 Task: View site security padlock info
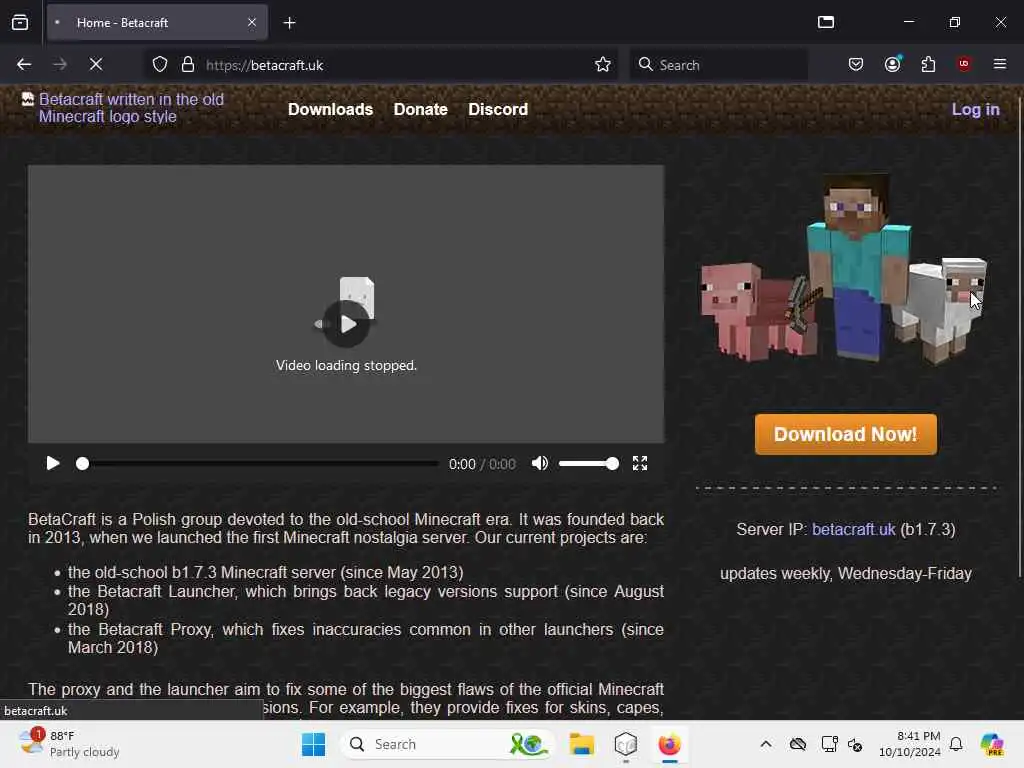(x=188, y=65)
